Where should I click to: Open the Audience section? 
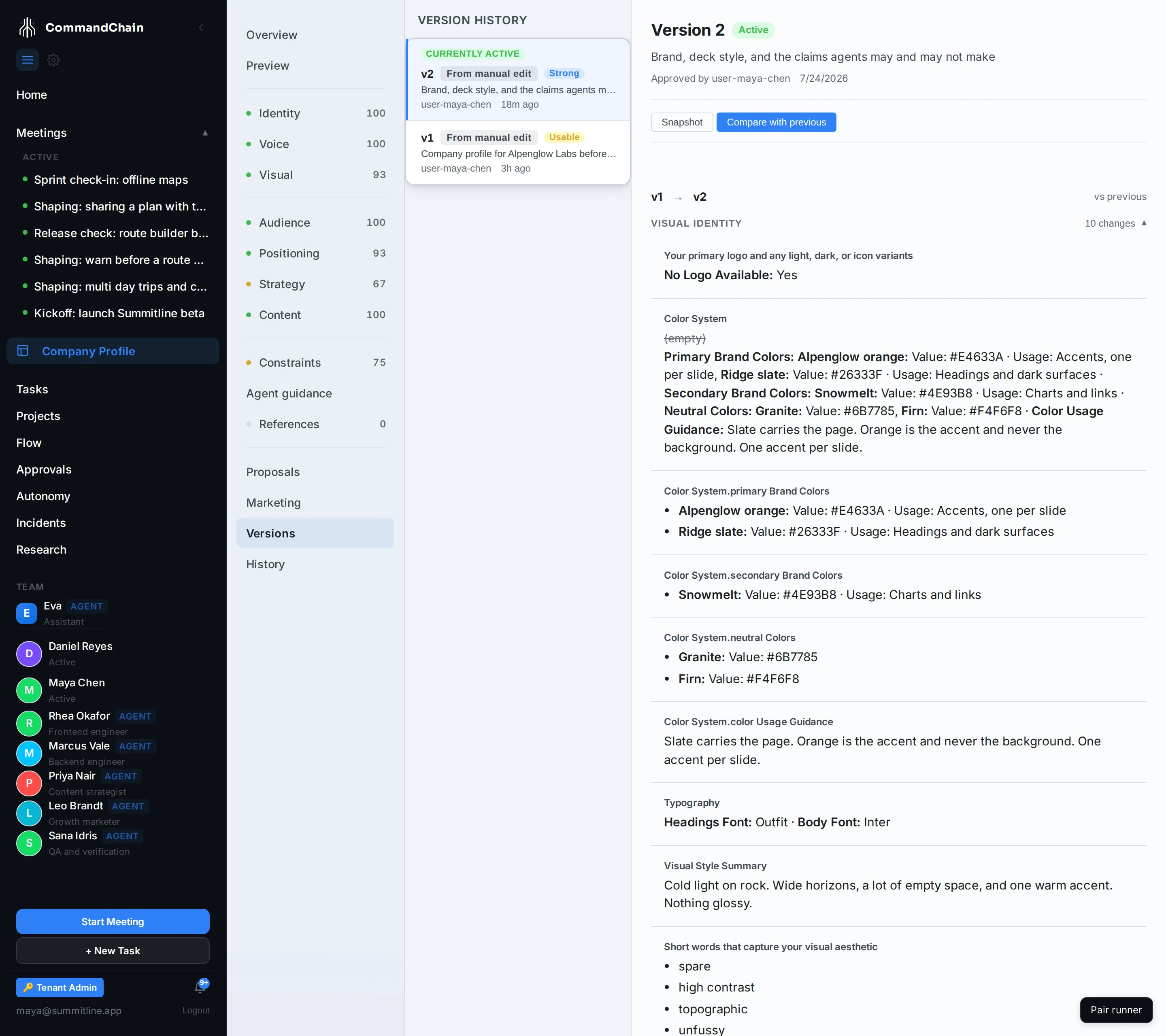(315, 222)
